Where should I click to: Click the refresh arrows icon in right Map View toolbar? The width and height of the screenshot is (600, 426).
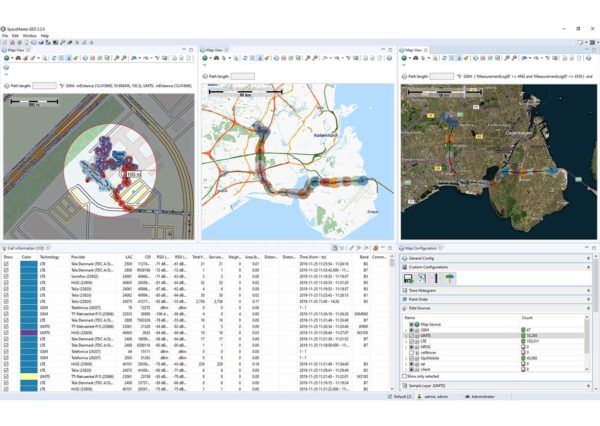(x=444, y=58)
